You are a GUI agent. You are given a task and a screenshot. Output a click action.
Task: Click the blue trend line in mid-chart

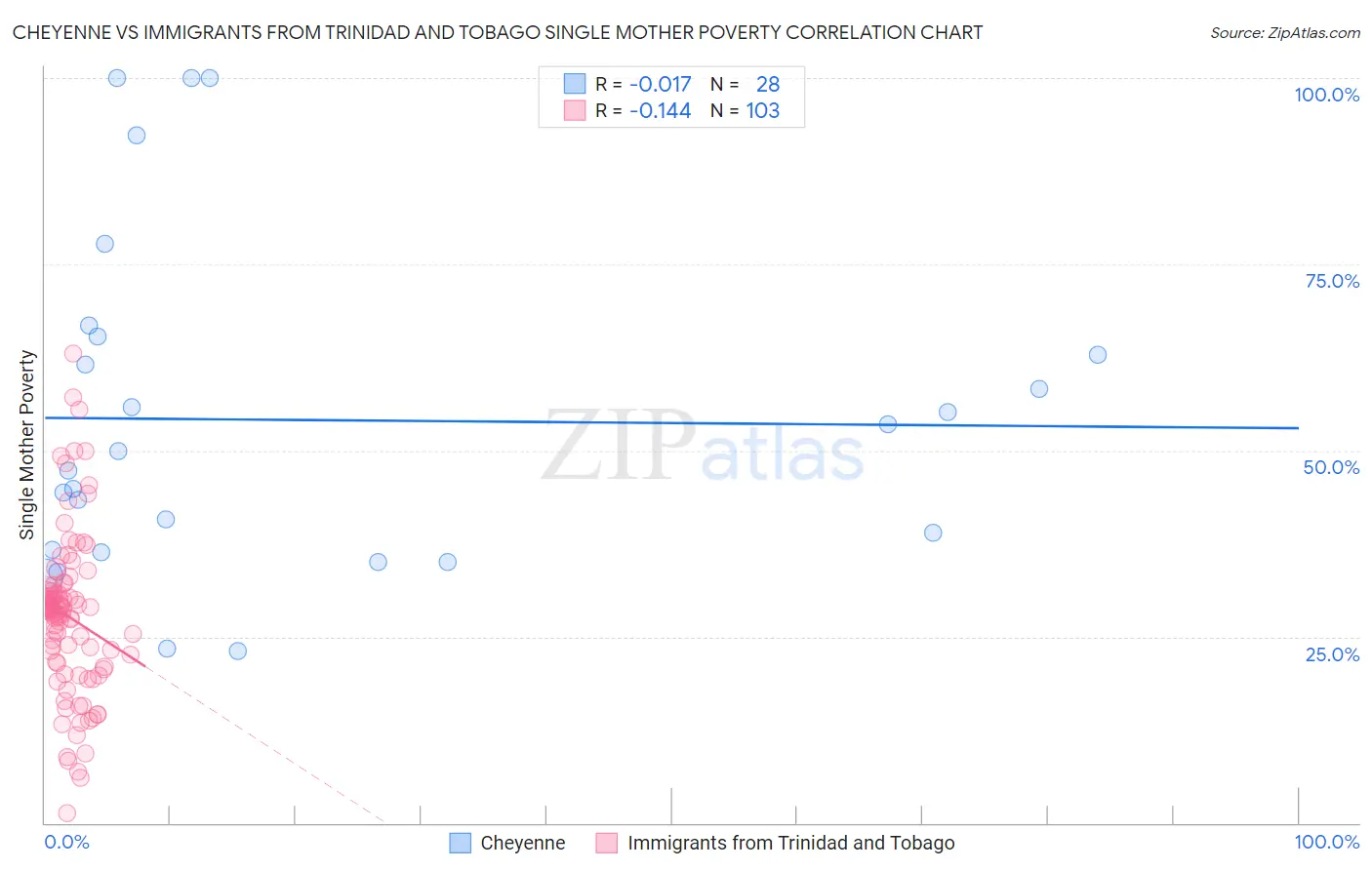point(671,422)
